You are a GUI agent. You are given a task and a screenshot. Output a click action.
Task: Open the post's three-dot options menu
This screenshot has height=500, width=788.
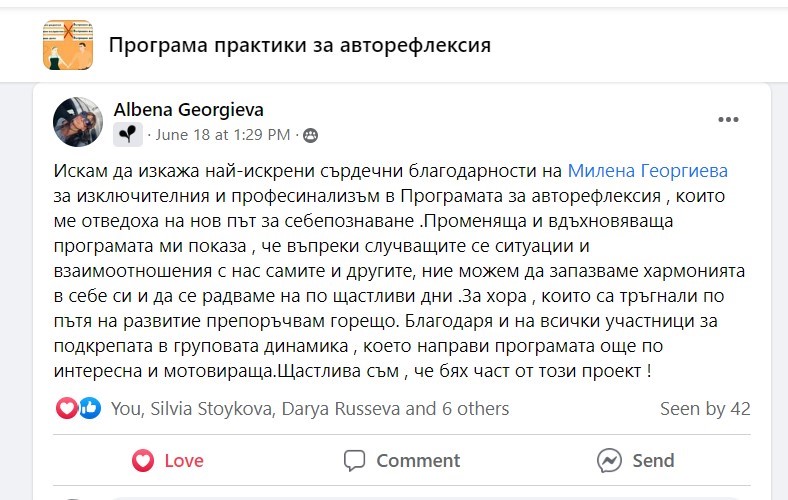(x=728, y=121)
